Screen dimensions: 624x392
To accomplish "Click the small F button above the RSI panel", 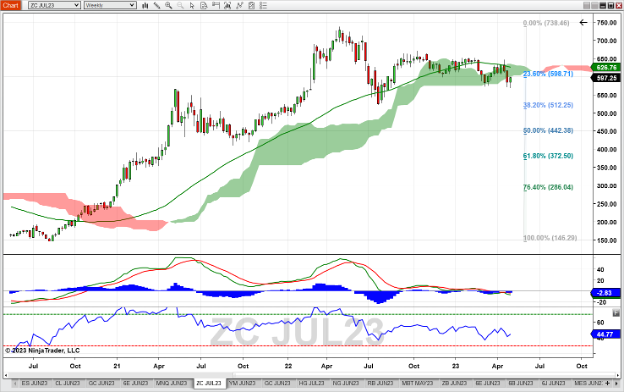I will pyautogui.click(x=616, y=313).
